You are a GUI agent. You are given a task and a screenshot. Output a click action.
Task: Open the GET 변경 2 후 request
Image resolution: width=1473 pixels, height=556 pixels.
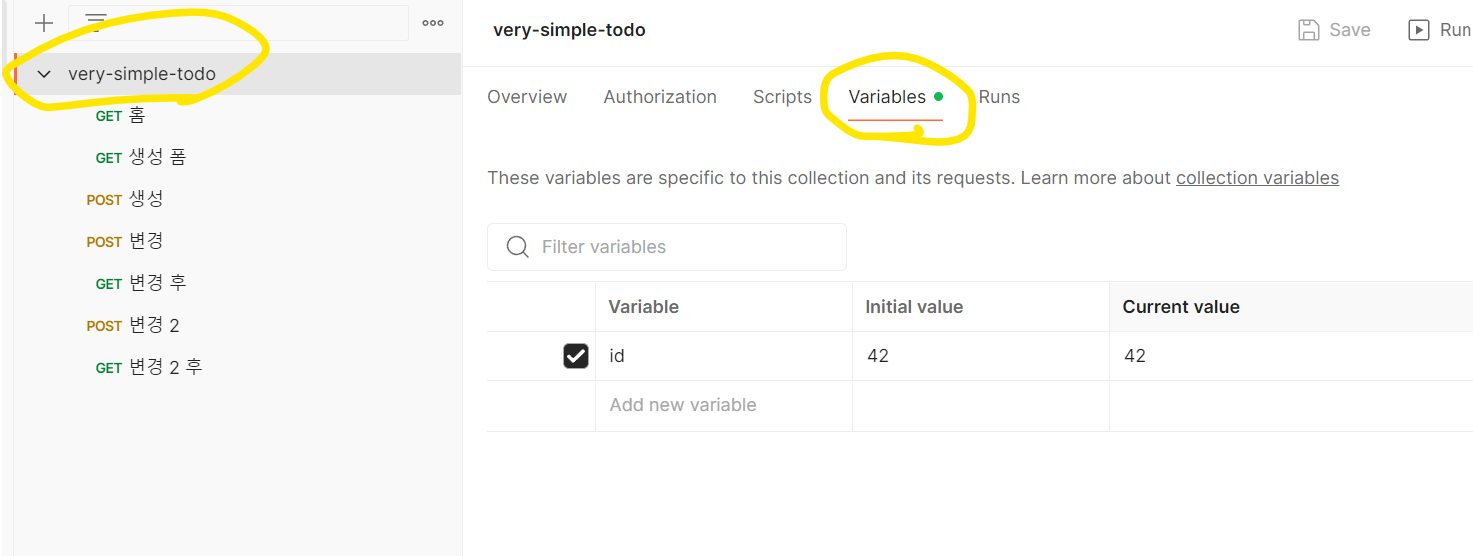click(149, 367)
